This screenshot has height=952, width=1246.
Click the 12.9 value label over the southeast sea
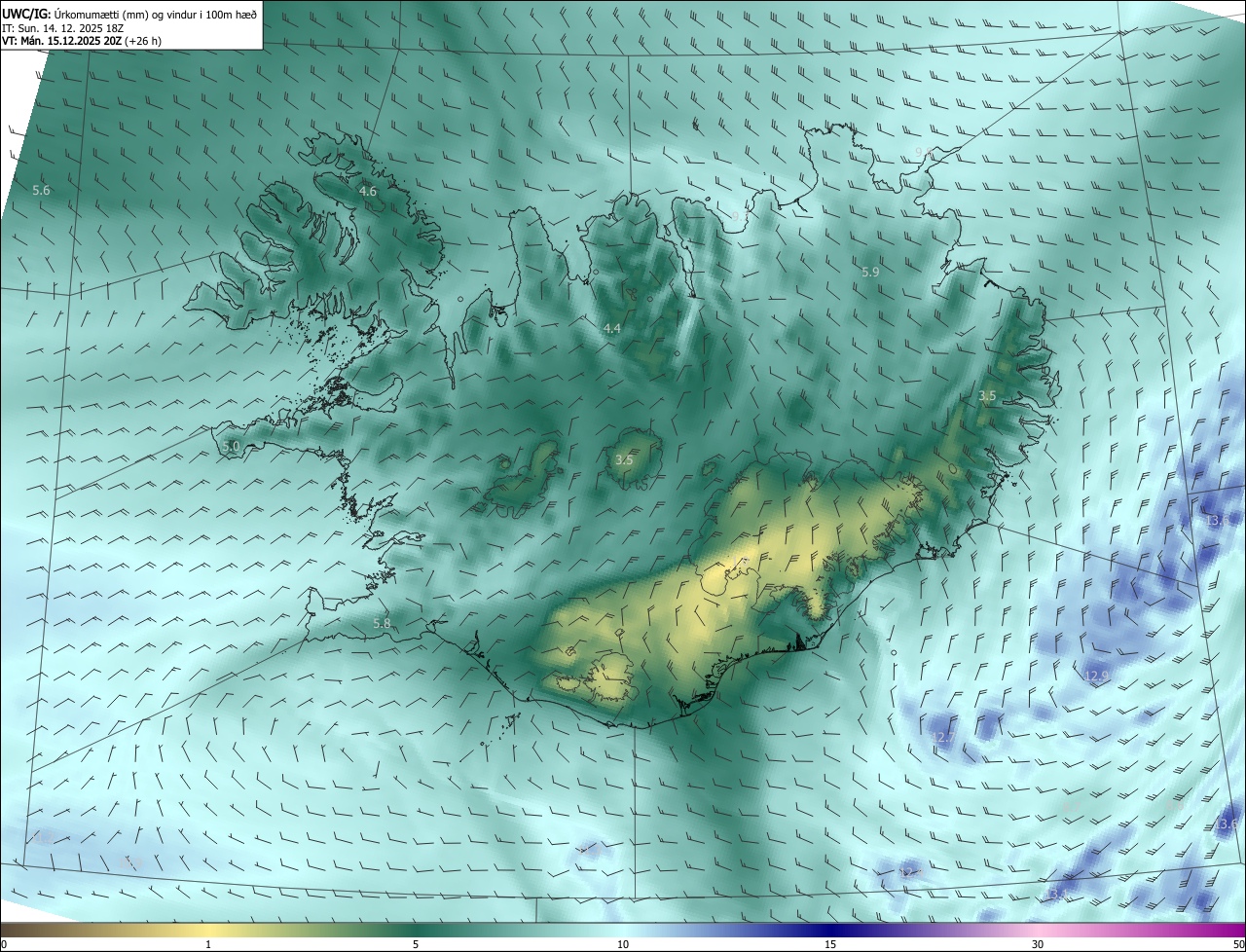tap(1097, 676)
